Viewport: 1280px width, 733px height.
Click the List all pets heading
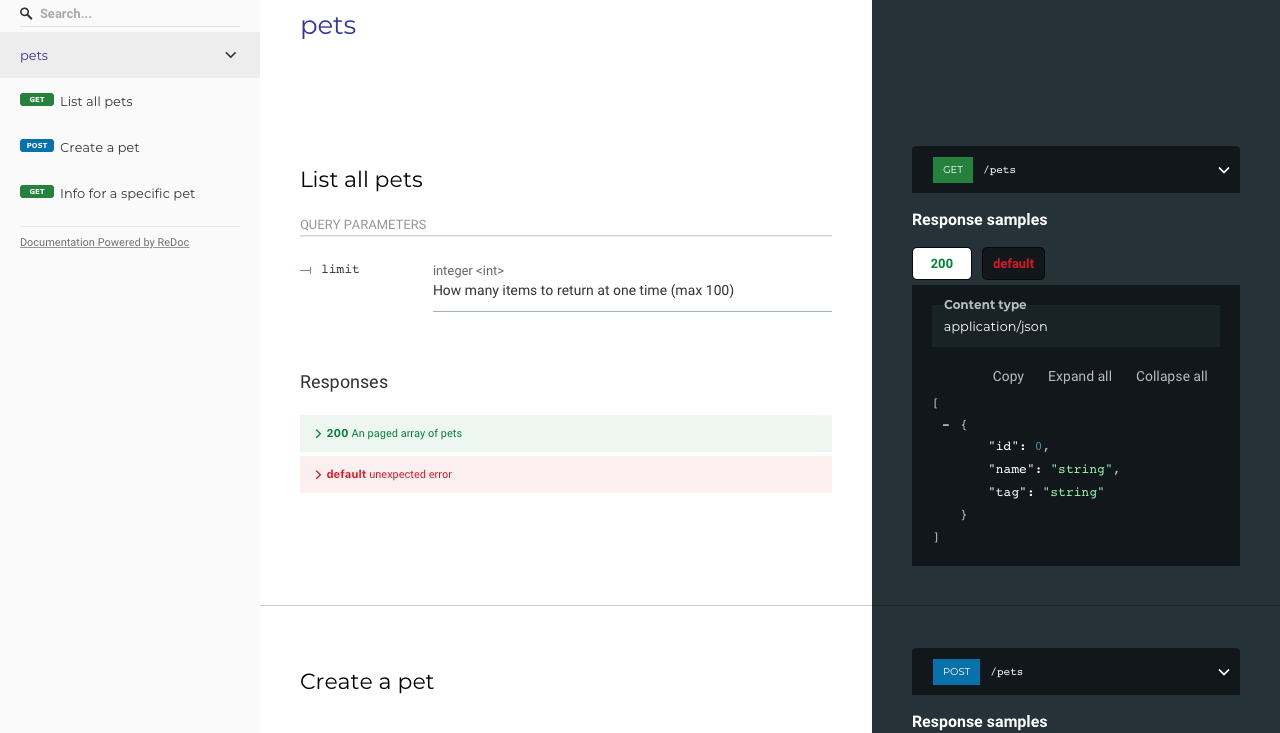click(x=361, y=179)
